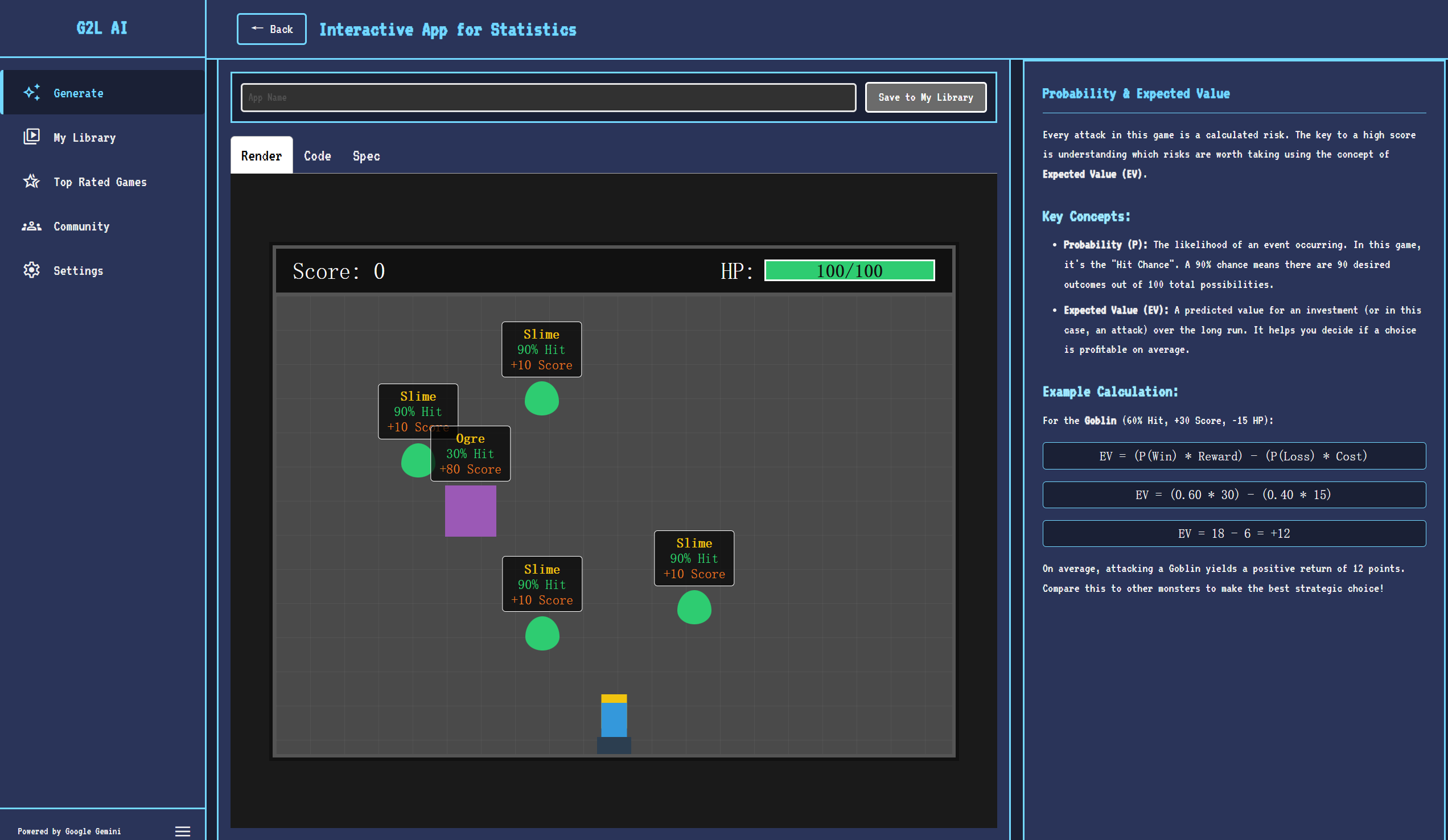Click the My Library play icon
The height and width of the screenshot is (840, 1448).
pos(32,137)
